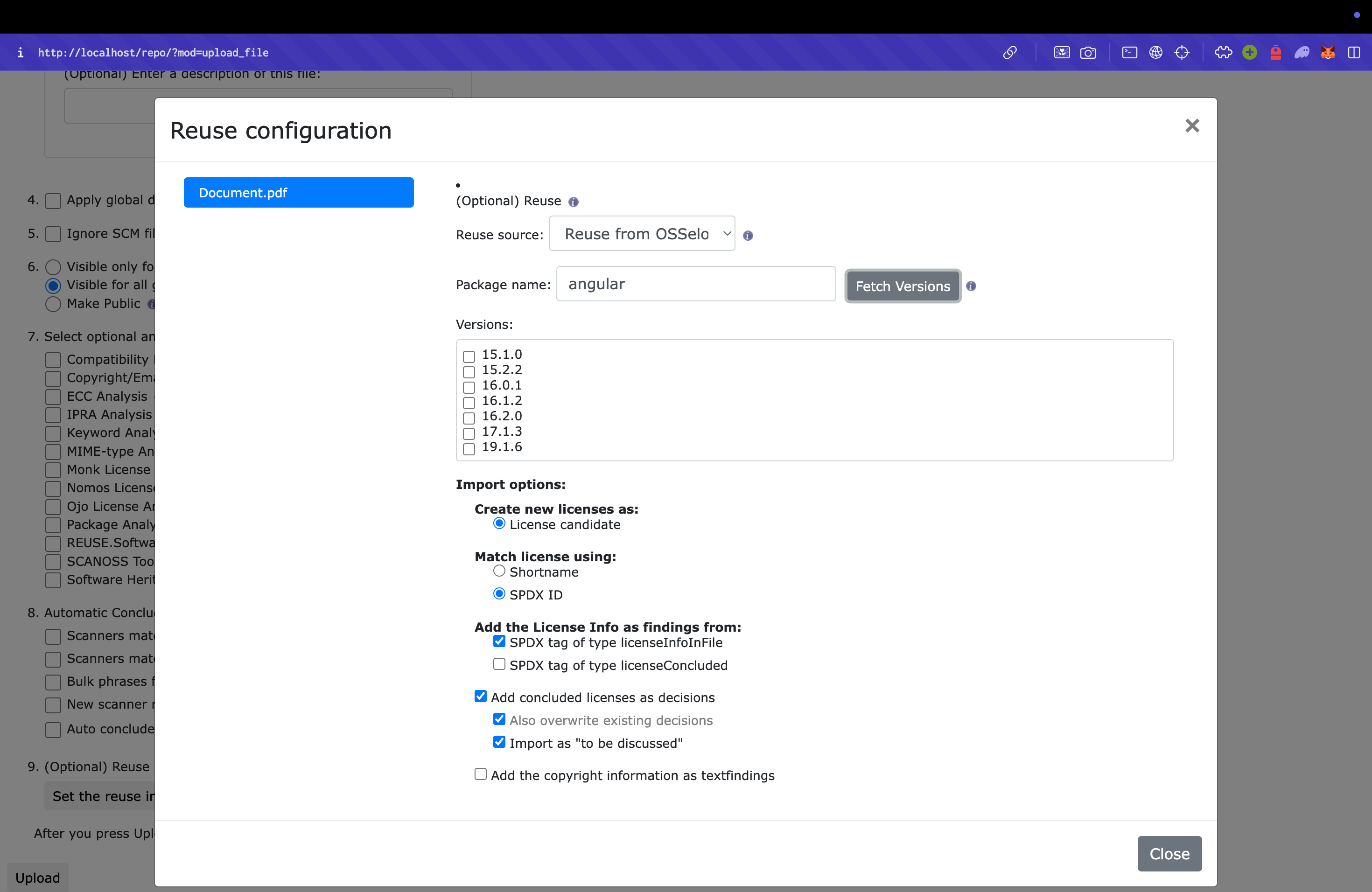Check version 15.1.0
Viewport: 1372px width, 892px height.
[x=469, y=356]
